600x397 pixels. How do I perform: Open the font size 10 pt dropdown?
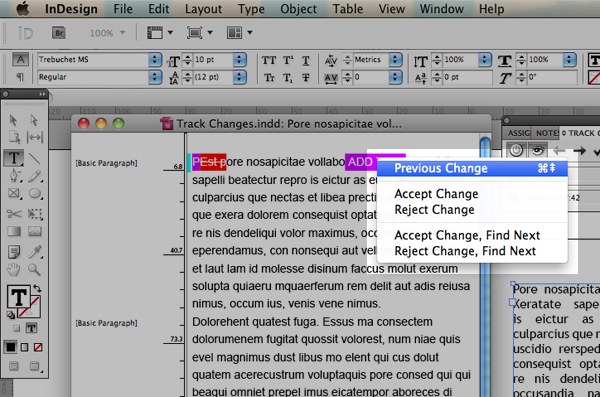point(240,60)
